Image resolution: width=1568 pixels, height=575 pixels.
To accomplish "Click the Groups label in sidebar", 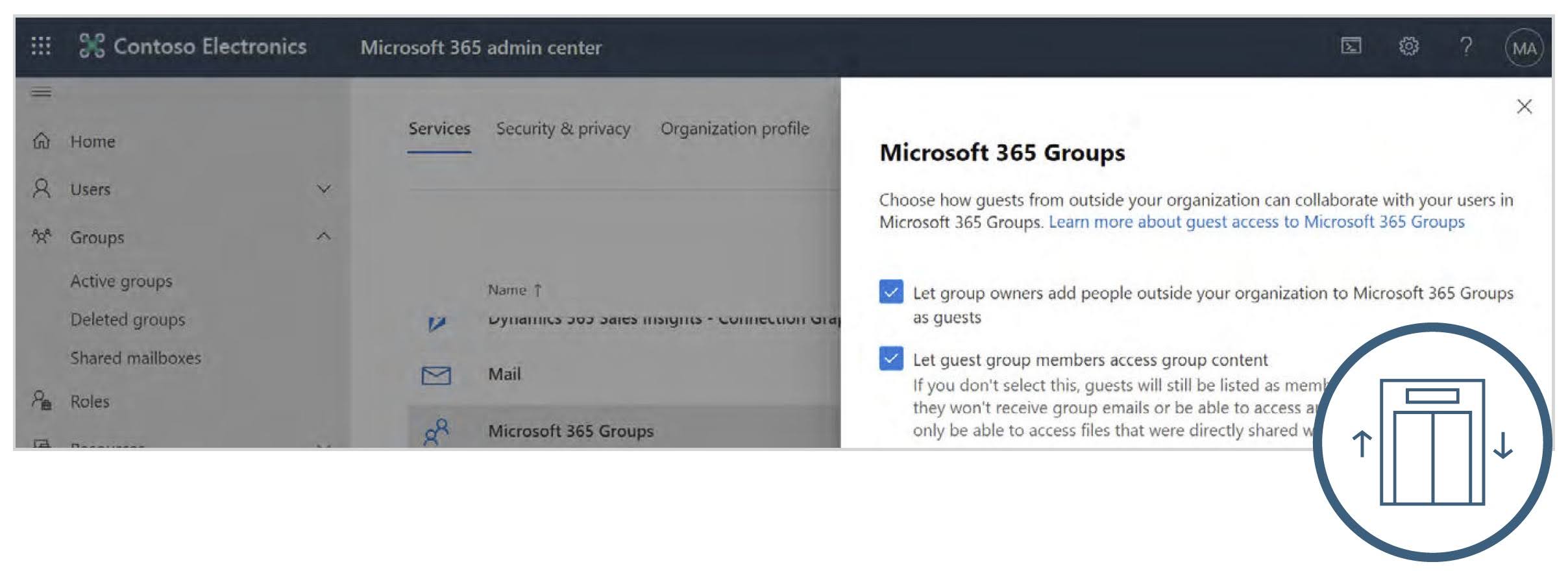I will pyautogui.click(x=97, y=238).
